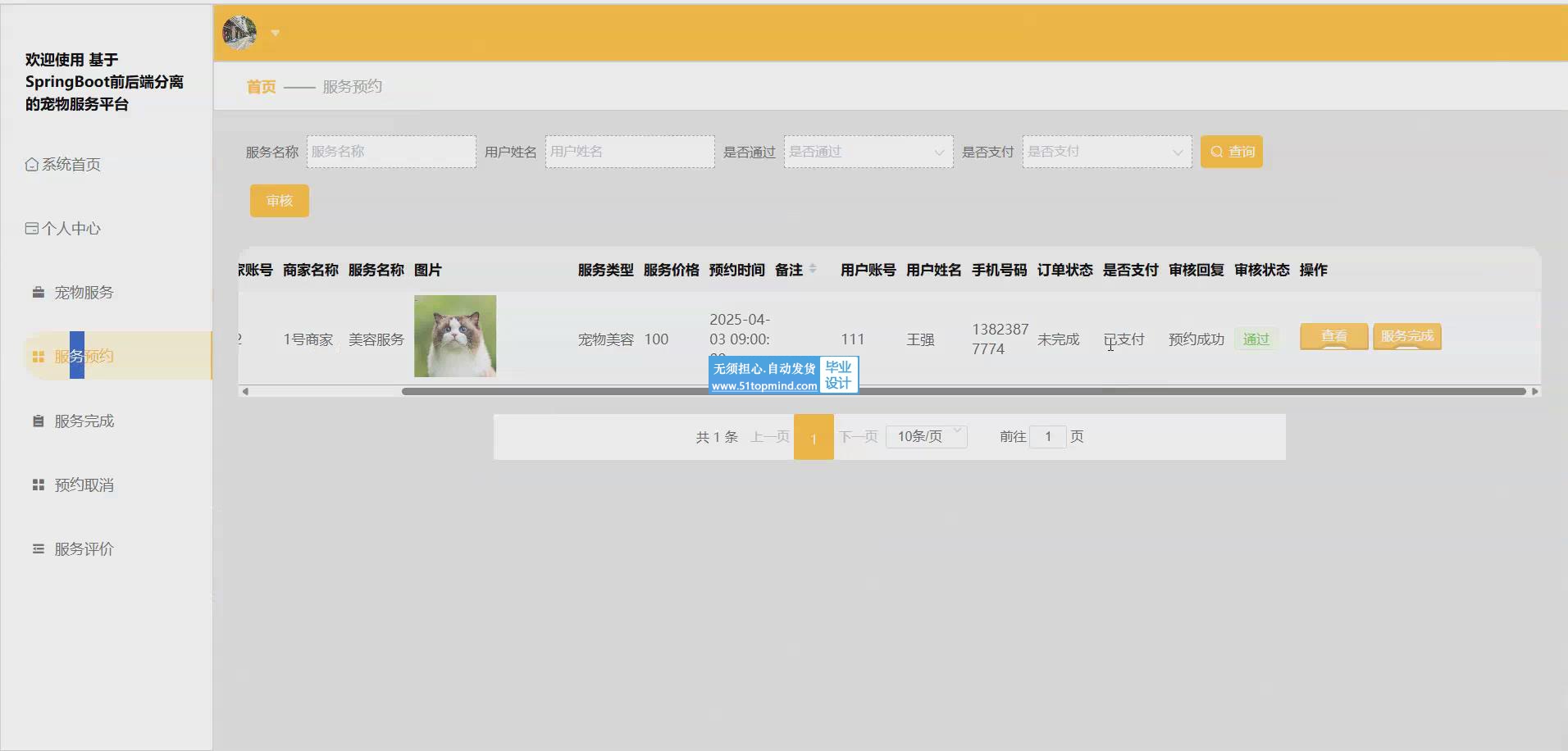This screenshot has width=1568, height=751.
Task: Click the 审核 button
Action: 279,201
